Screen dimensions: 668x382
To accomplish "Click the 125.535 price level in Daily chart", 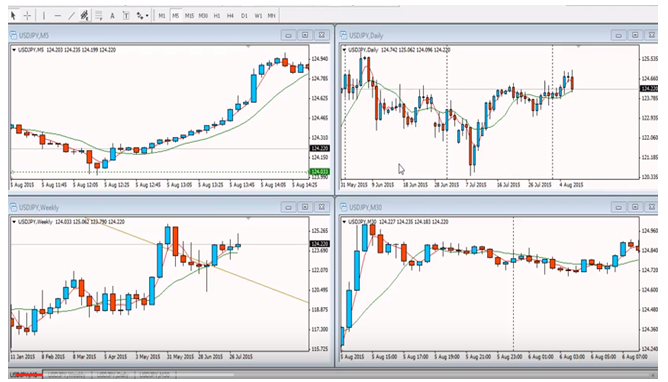I will click(650, 59).
